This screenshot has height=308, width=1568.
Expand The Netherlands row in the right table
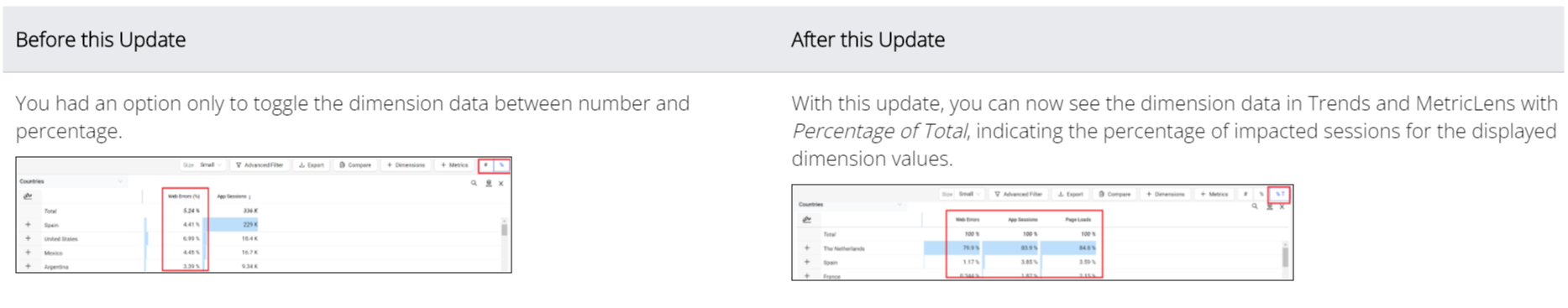pos(807,248)
